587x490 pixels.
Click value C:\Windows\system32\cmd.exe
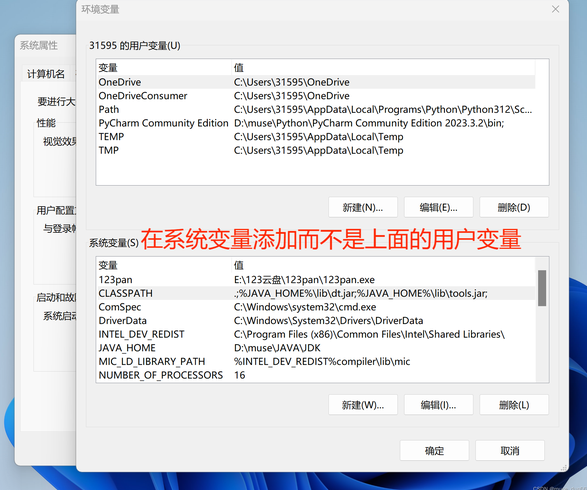(x=305, y=307)
